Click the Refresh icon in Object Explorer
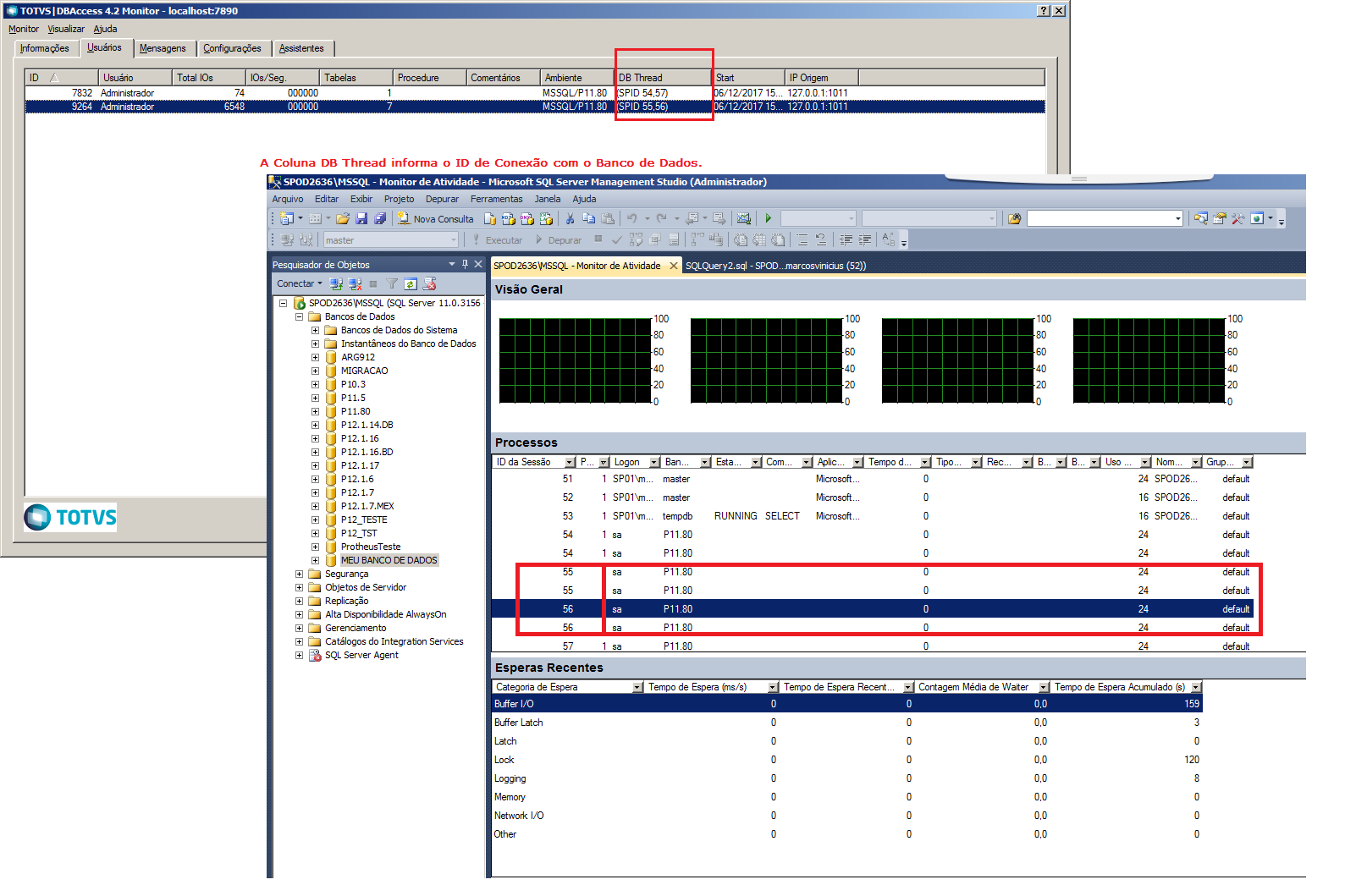 [x=411, y=283]
